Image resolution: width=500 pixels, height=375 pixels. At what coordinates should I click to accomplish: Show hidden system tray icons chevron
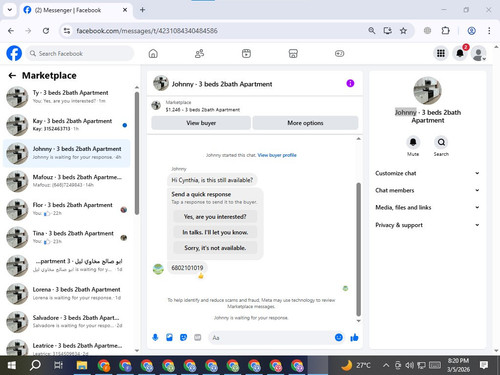[386, 365]
